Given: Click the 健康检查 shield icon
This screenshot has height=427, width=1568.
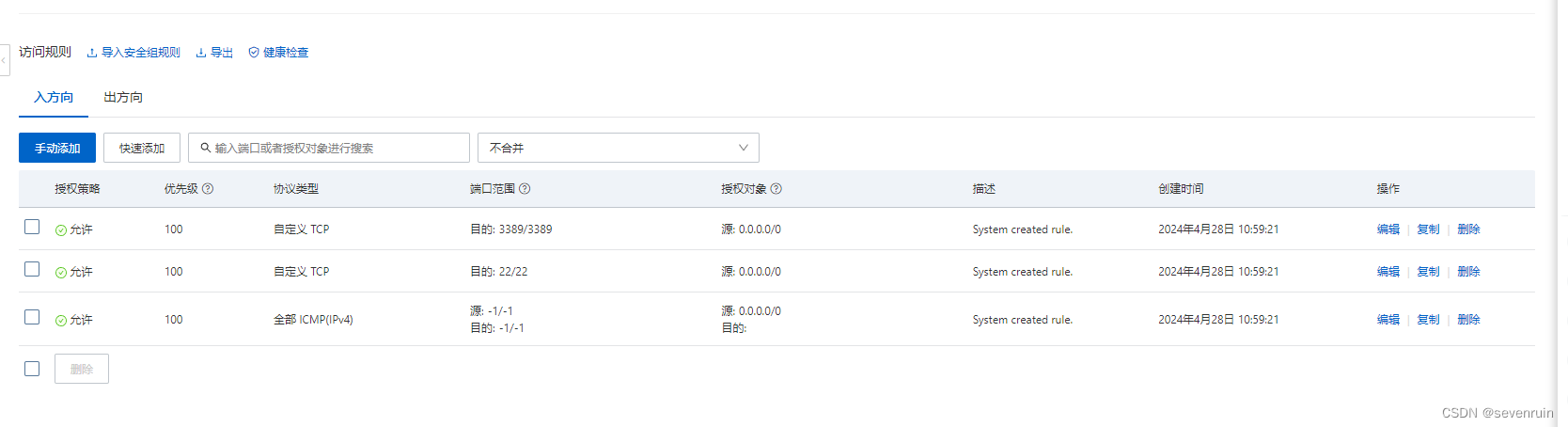Looking at the screenshot, I should (x=254, y=53).
